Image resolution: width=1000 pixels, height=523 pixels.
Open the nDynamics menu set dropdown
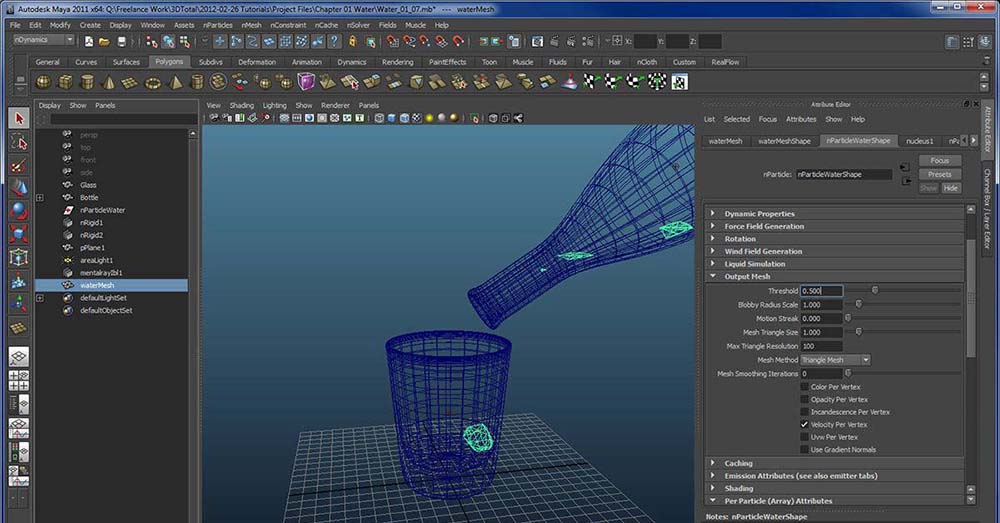coord(42,41)
